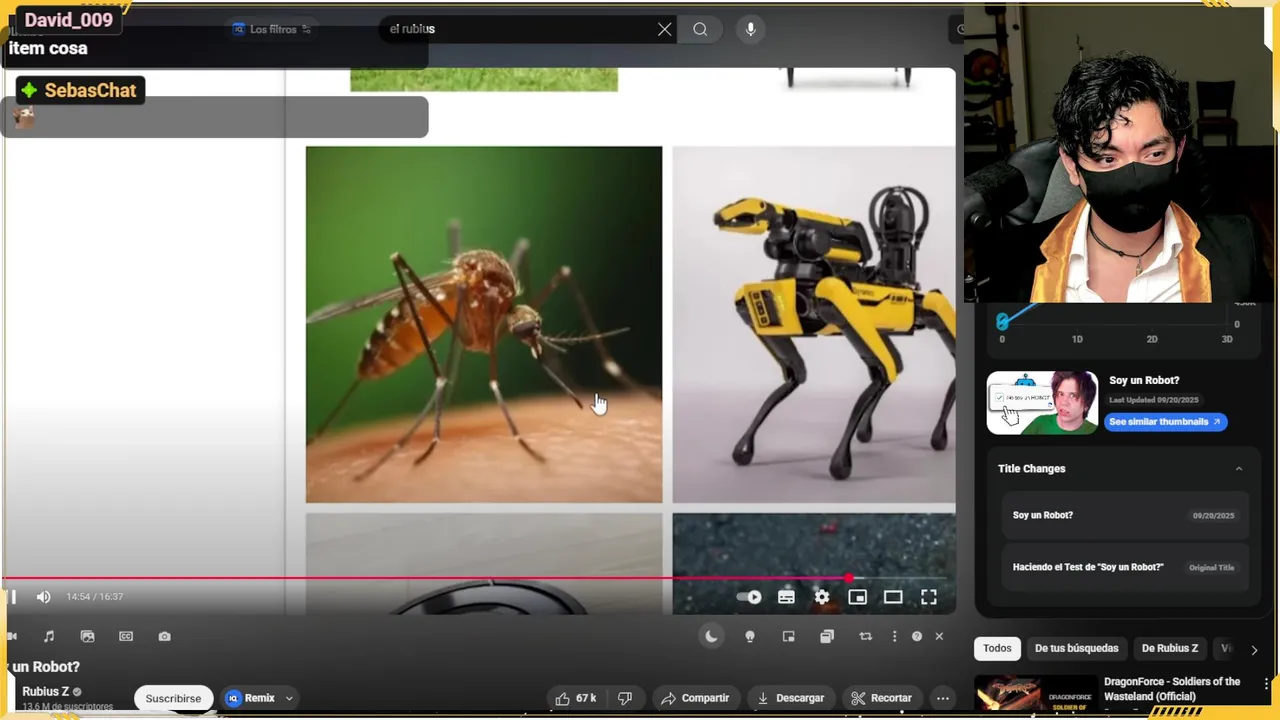Take a screenshot with the camera icon
Viewport: 1280px width, 720px height.
(x=164, y=636)
